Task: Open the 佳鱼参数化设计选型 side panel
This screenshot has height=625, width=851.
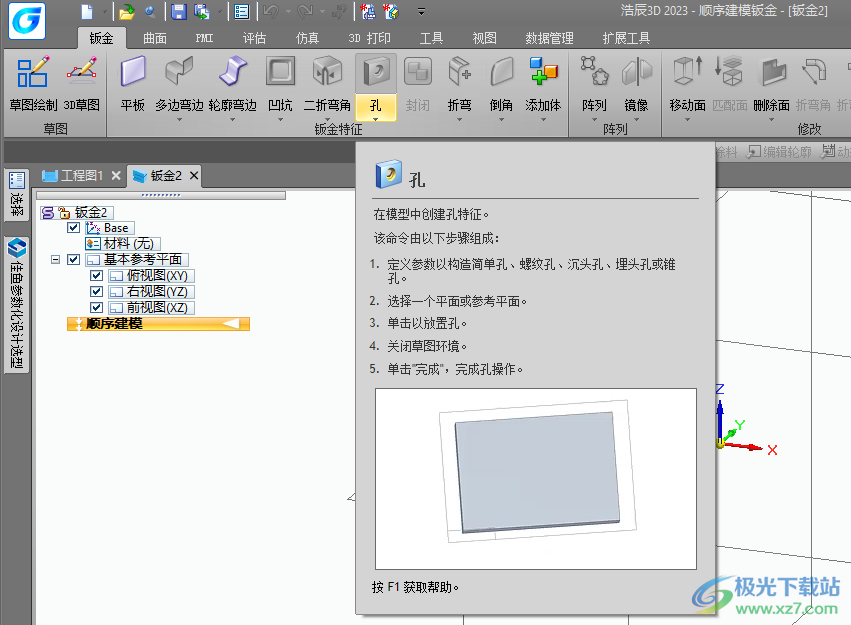Action: [17, 304]
